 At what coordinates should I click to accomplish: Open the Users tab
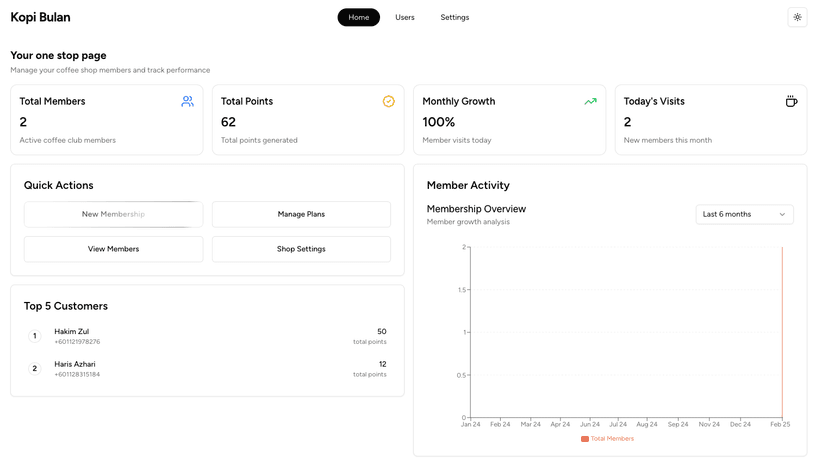405,17
